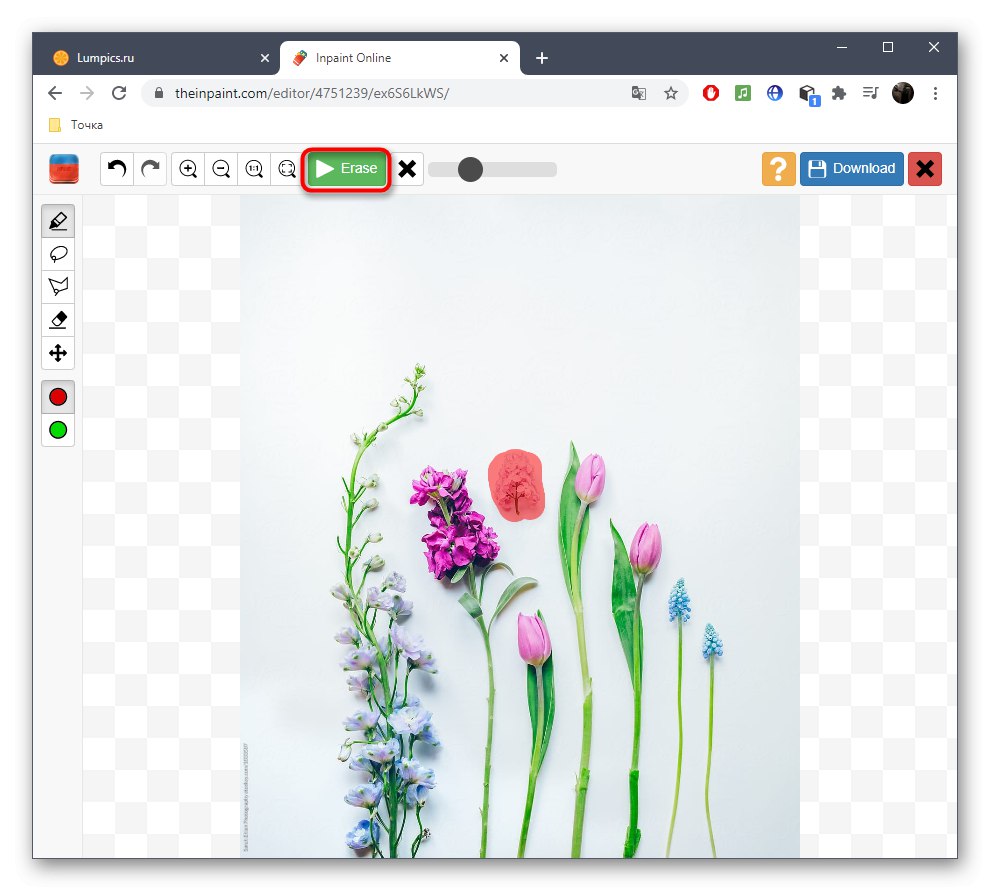Screen dimensions: 990x891
Task: Select the marker drawing tool
Action: pos(57,220)
